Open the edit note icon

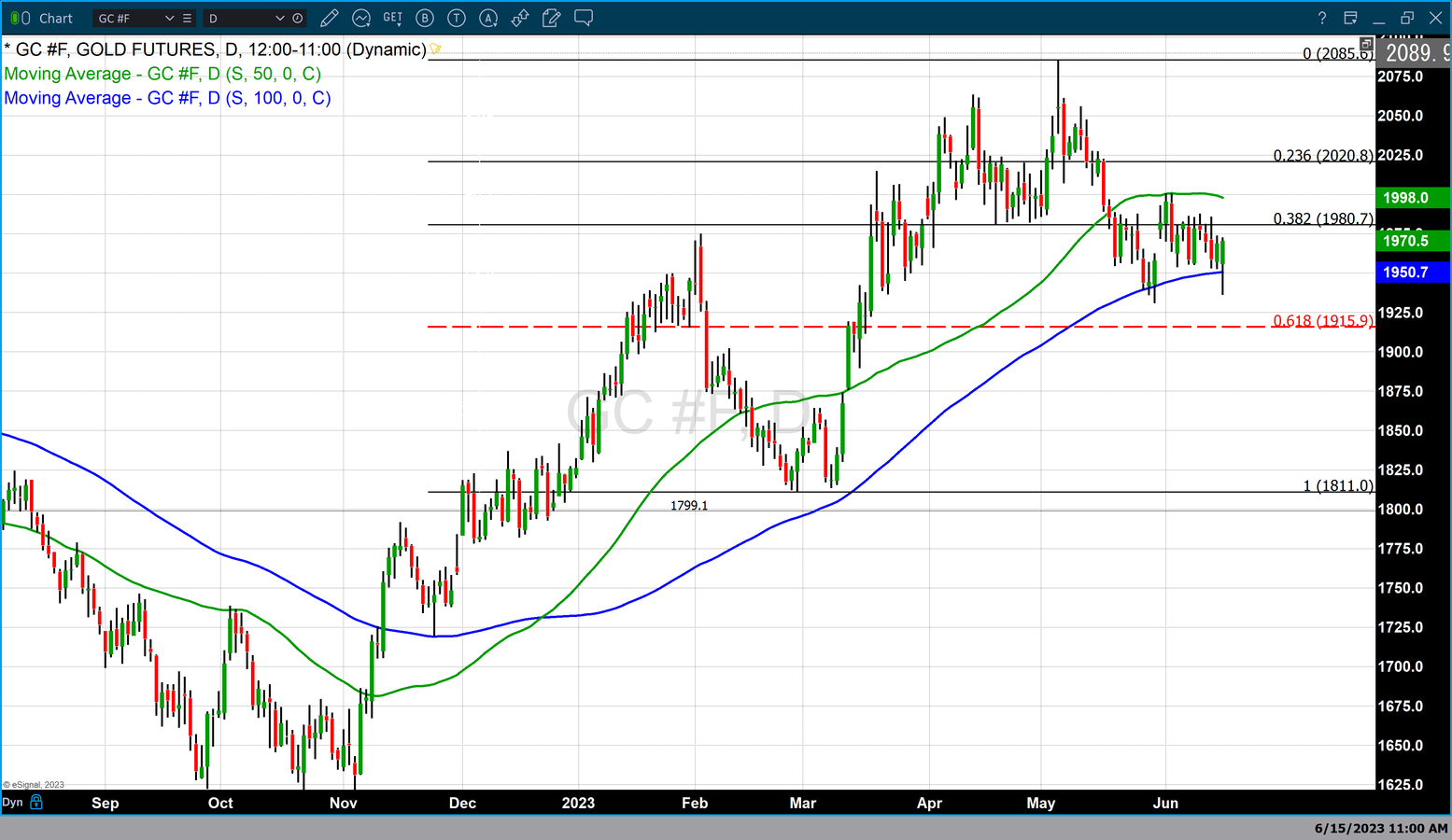coord(552,18)
